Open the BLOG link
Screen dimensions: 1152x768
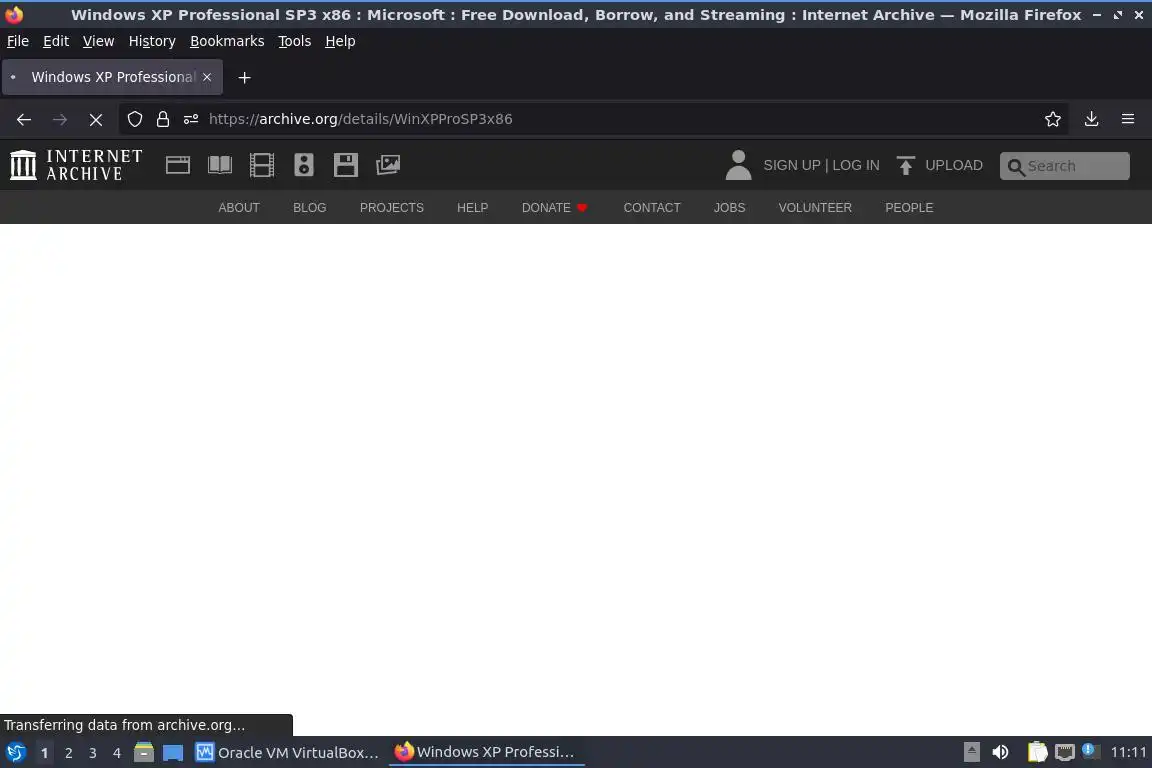coord(309,208)
